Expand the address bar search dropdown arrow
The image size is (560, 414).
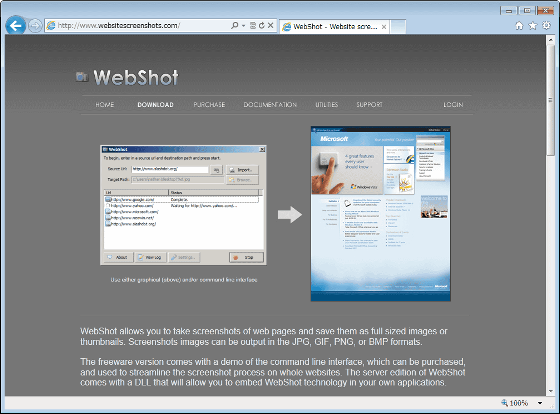point(244,25)
